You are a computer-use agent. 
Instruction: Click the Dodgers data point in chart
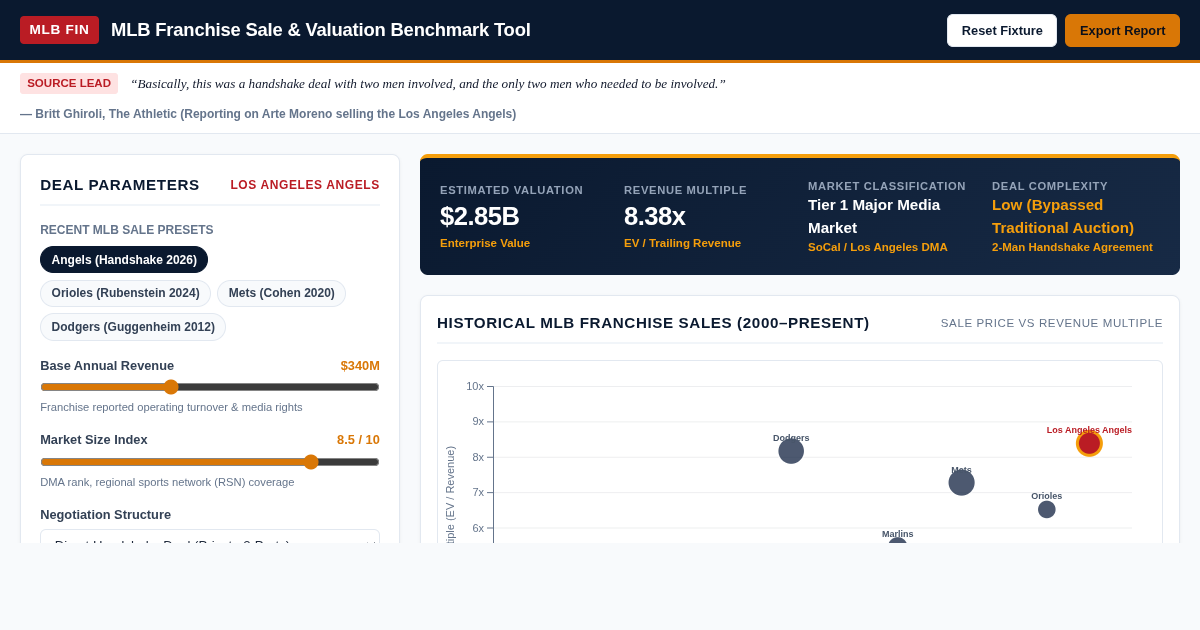tap(791, 451)
